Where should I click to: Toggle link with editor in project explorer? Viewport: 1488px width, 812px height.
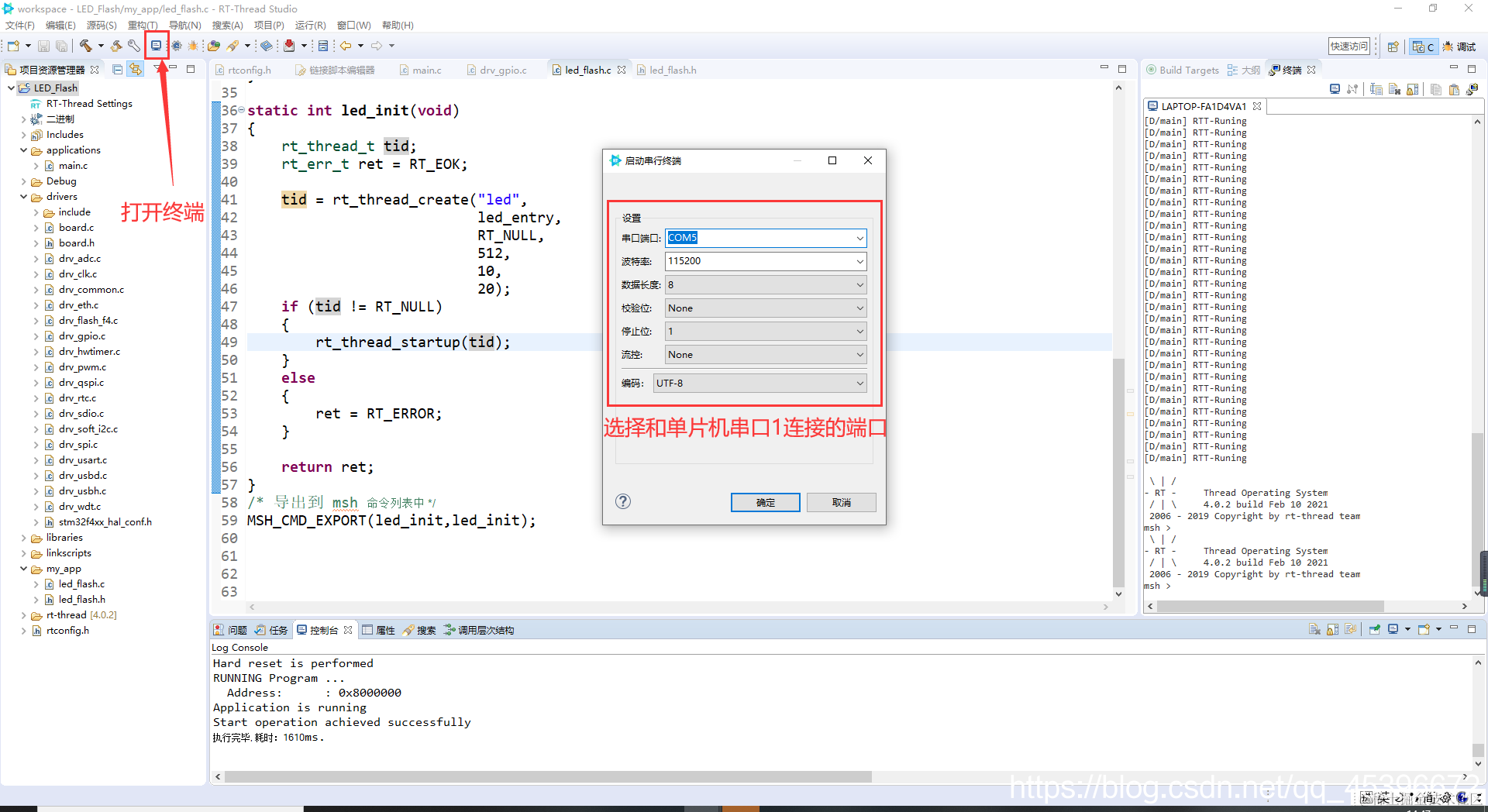[x=136, y=69]
